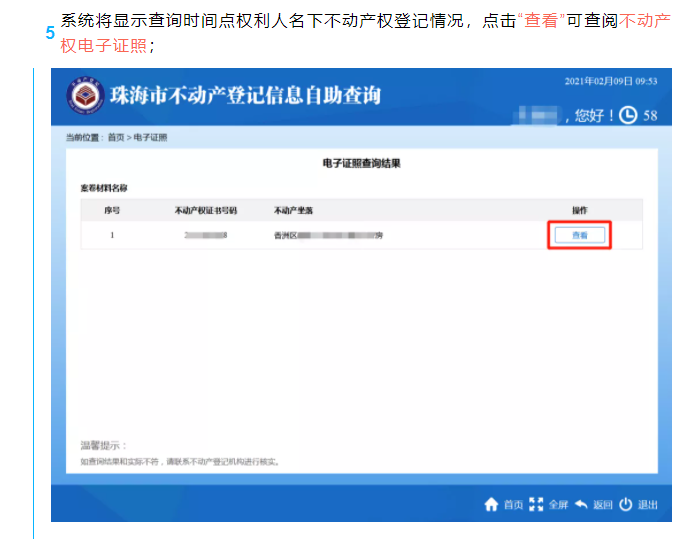Image resolution: width=700 pixels, height=545 pixels.
Task: Click the 序号 column header
Action: [112, 210]
